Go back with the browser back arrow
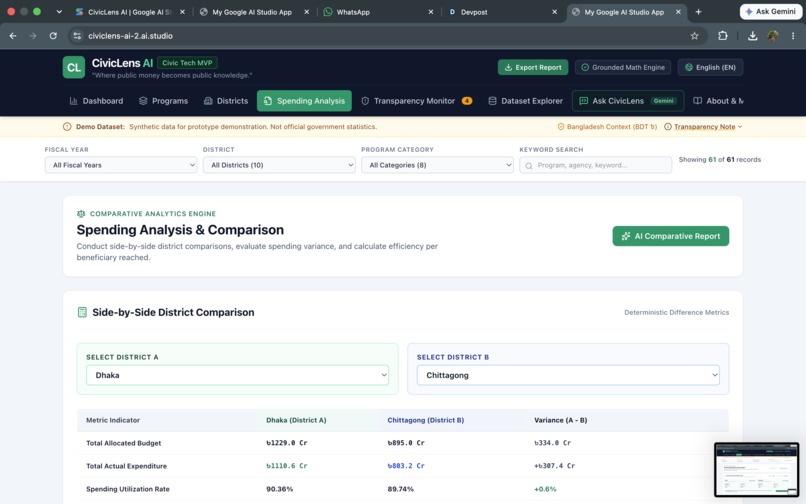806x504 pixels. 13,35
